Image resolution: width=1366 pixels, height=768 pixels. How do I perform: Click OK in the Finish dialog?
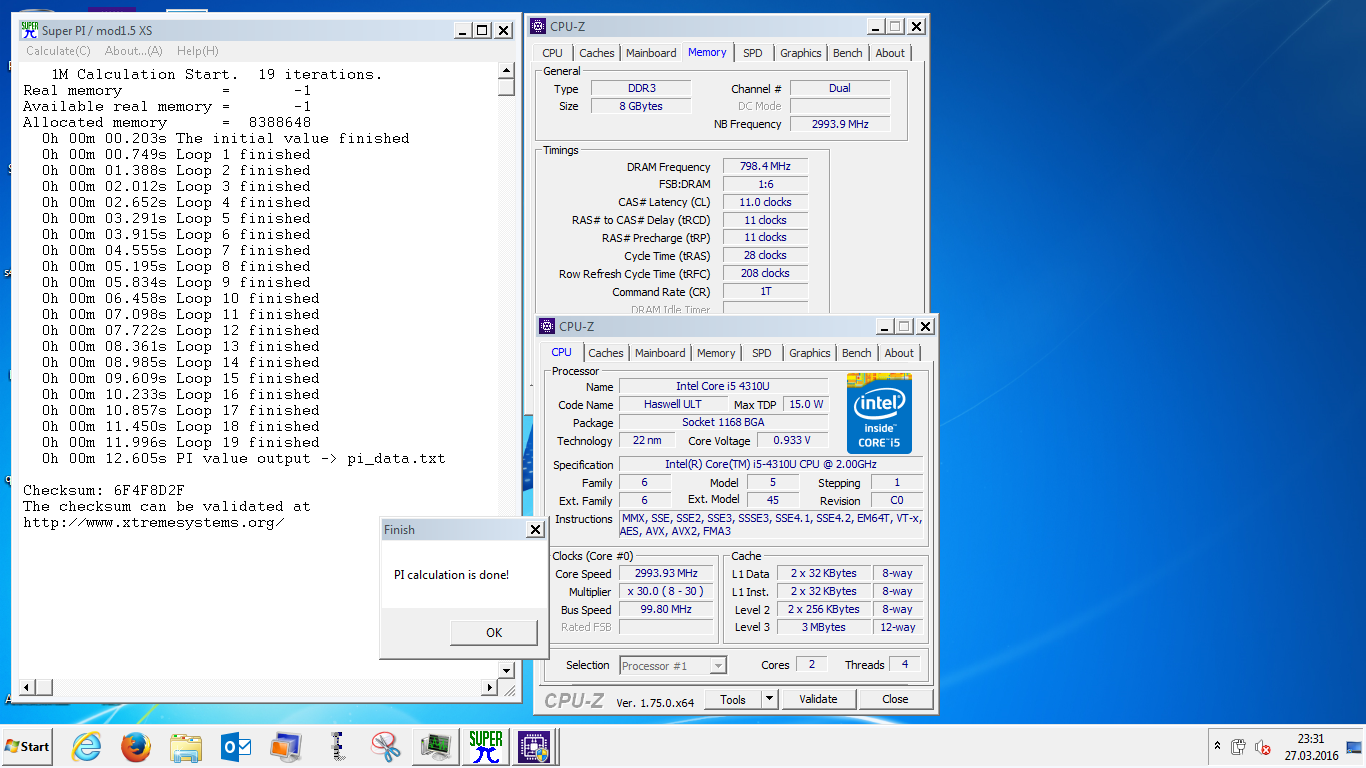(x=494, y=632)
